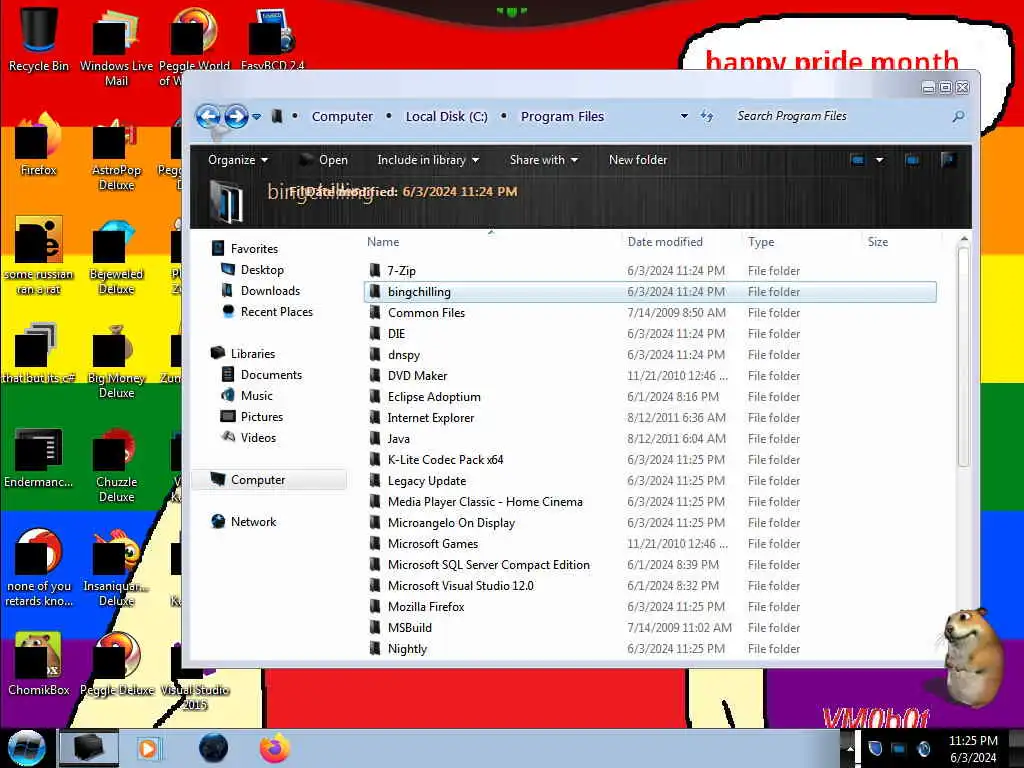
Task: Open the Share with menu
Action: coord(543,160)
